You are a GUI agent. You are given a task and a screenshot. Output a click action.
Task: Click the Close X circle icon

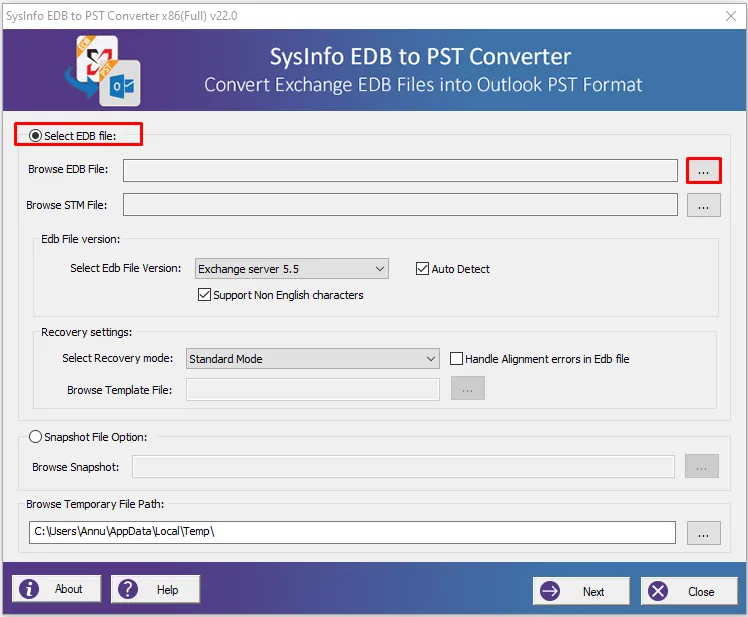658,591
